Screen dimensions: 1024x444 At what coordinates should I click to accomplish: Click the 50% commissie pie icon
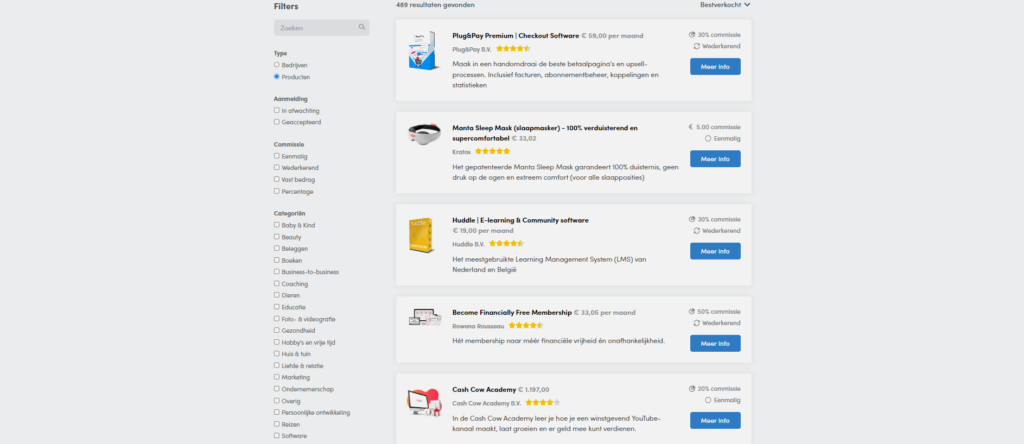tap(692, 311)
